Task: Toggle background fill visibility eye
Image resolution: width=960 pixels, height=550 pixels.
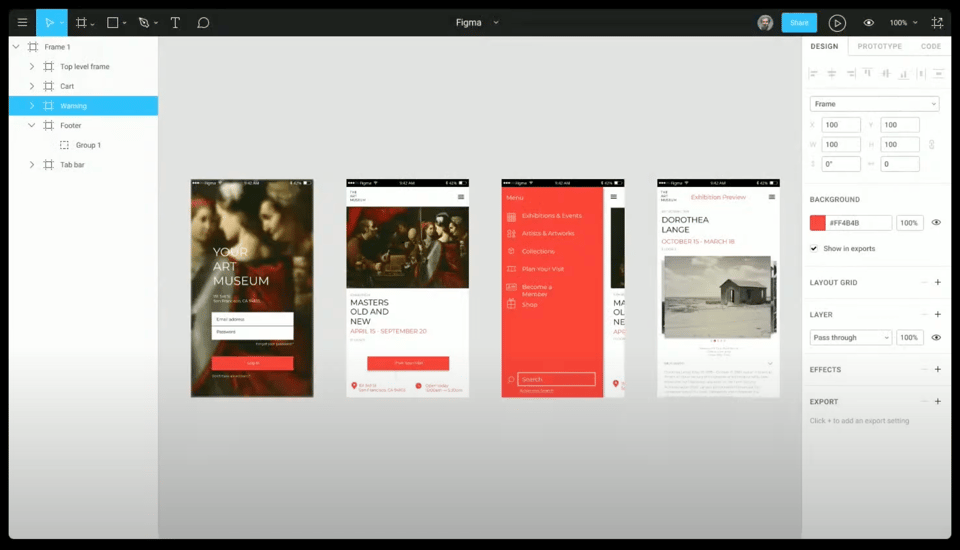Action: click(936, 223)
